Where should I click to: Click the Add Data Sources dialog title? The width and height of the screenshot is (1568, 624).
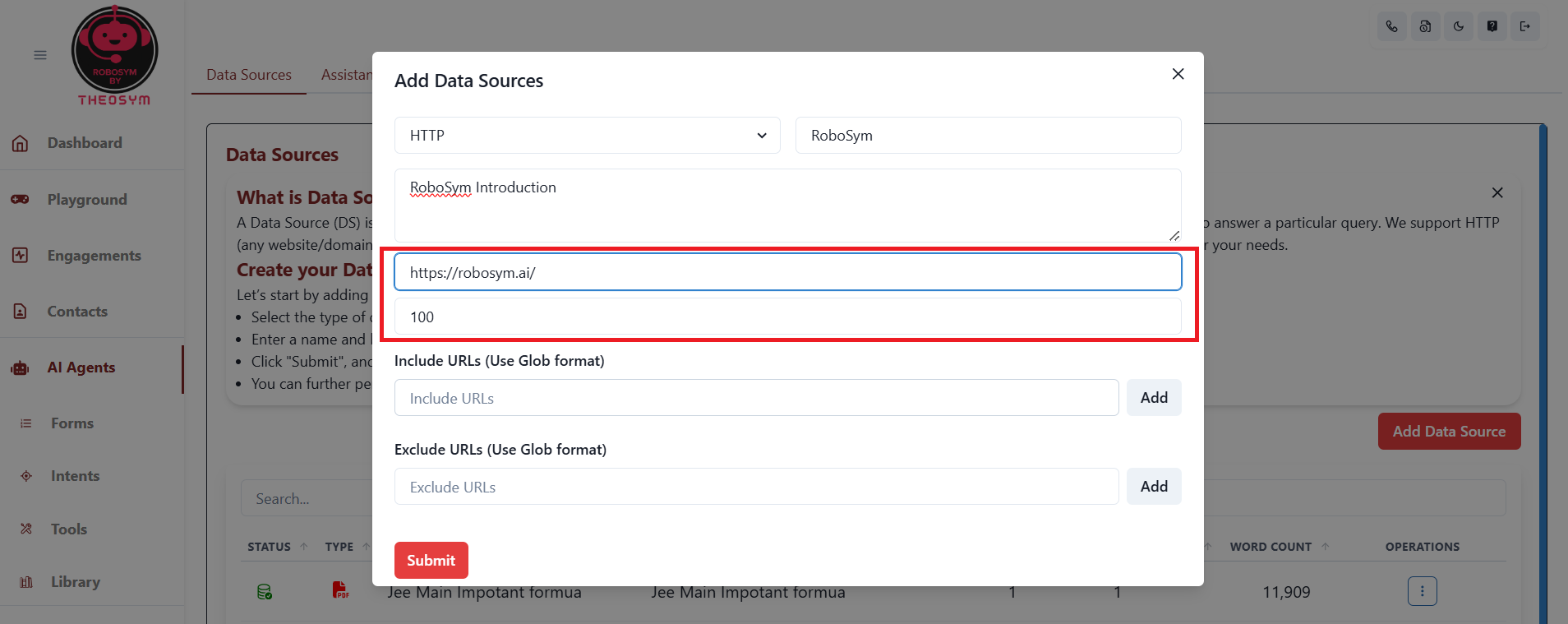coord(468,81)
